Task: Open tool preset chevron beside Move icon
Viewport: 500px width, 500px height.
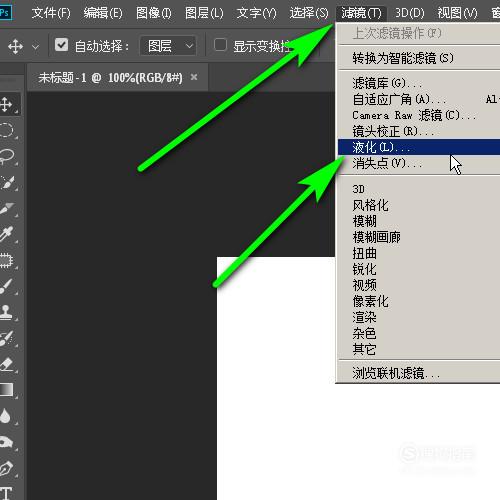Action: 35,46
